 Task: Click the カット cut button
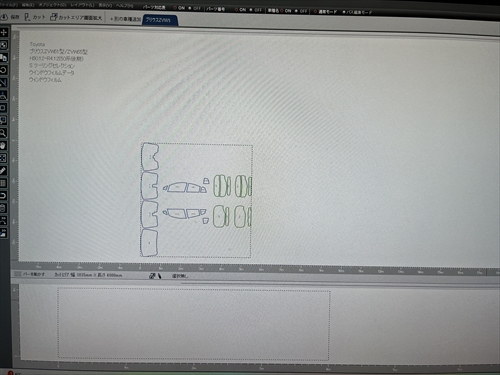tap(34, 17)
